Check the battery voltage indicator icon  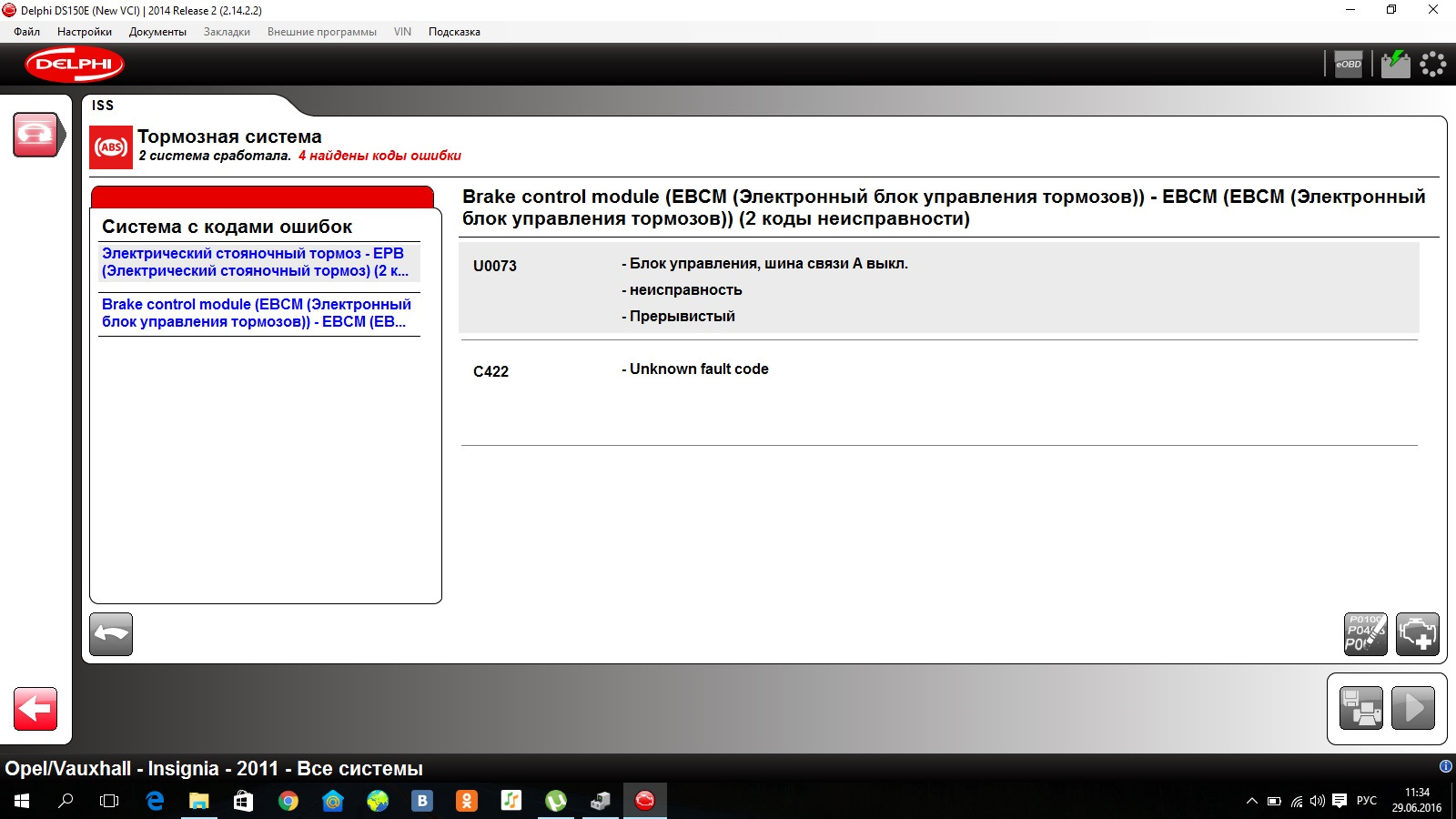coord(1395,64)
